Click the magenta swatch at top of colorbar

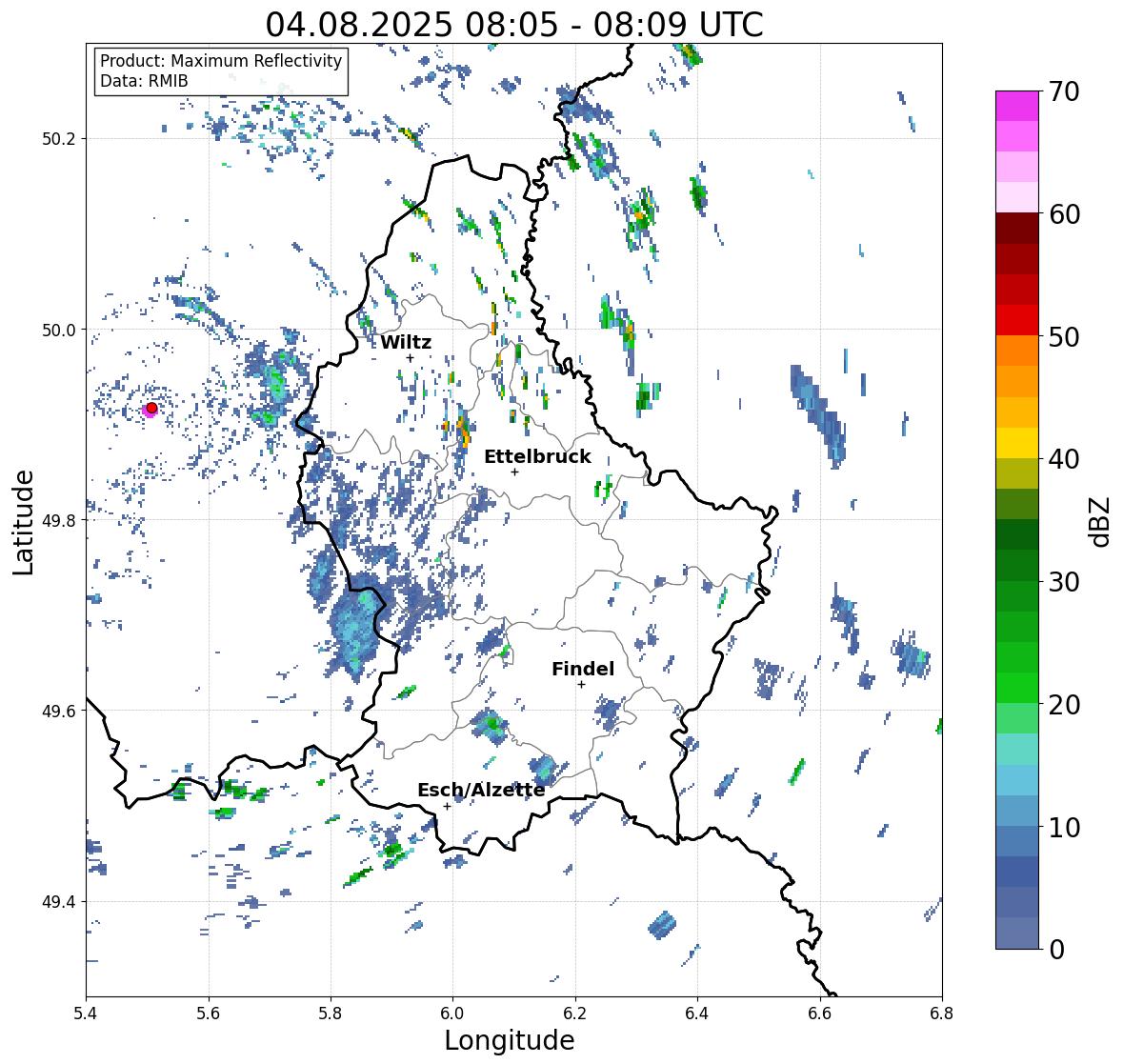click(1017, 106)
